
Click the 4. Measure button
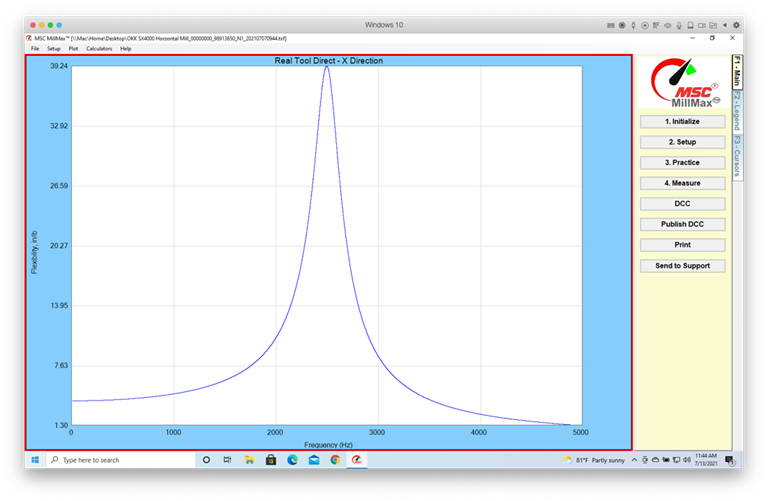[x=682, y=183]
